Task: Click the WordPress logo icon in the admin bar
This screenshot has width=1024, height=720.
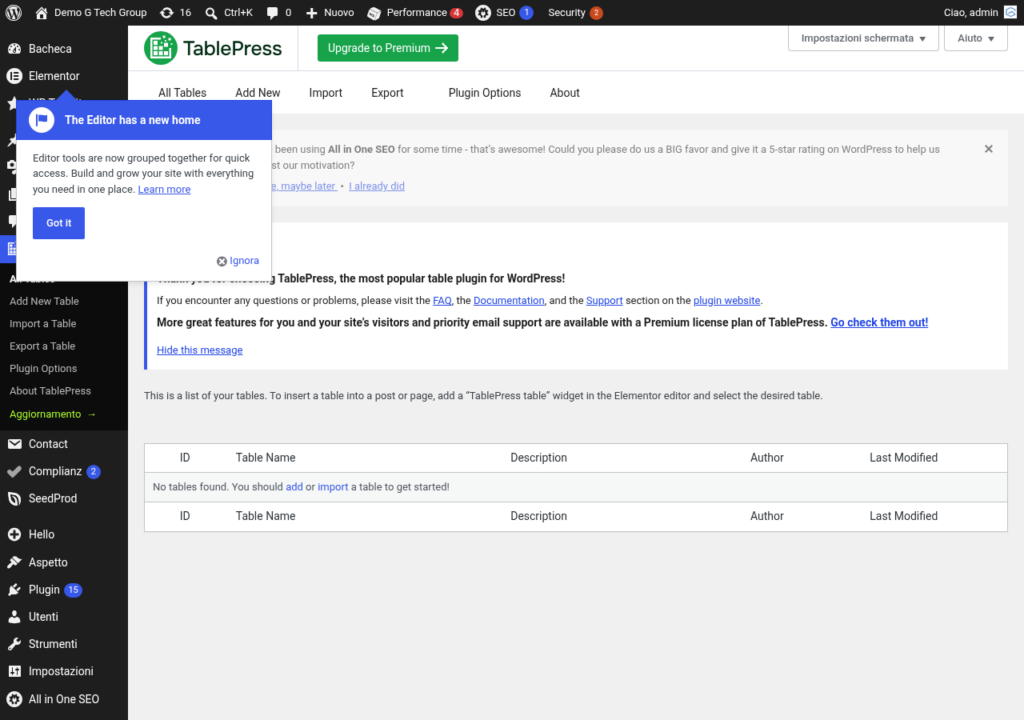Action: click(13, 12)
